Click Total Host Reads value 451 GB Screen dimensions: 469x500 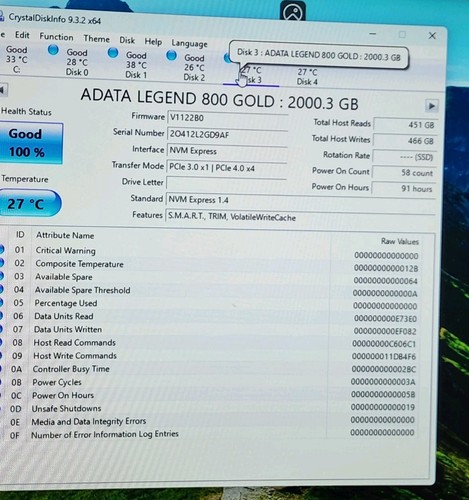tap(406, 125)
